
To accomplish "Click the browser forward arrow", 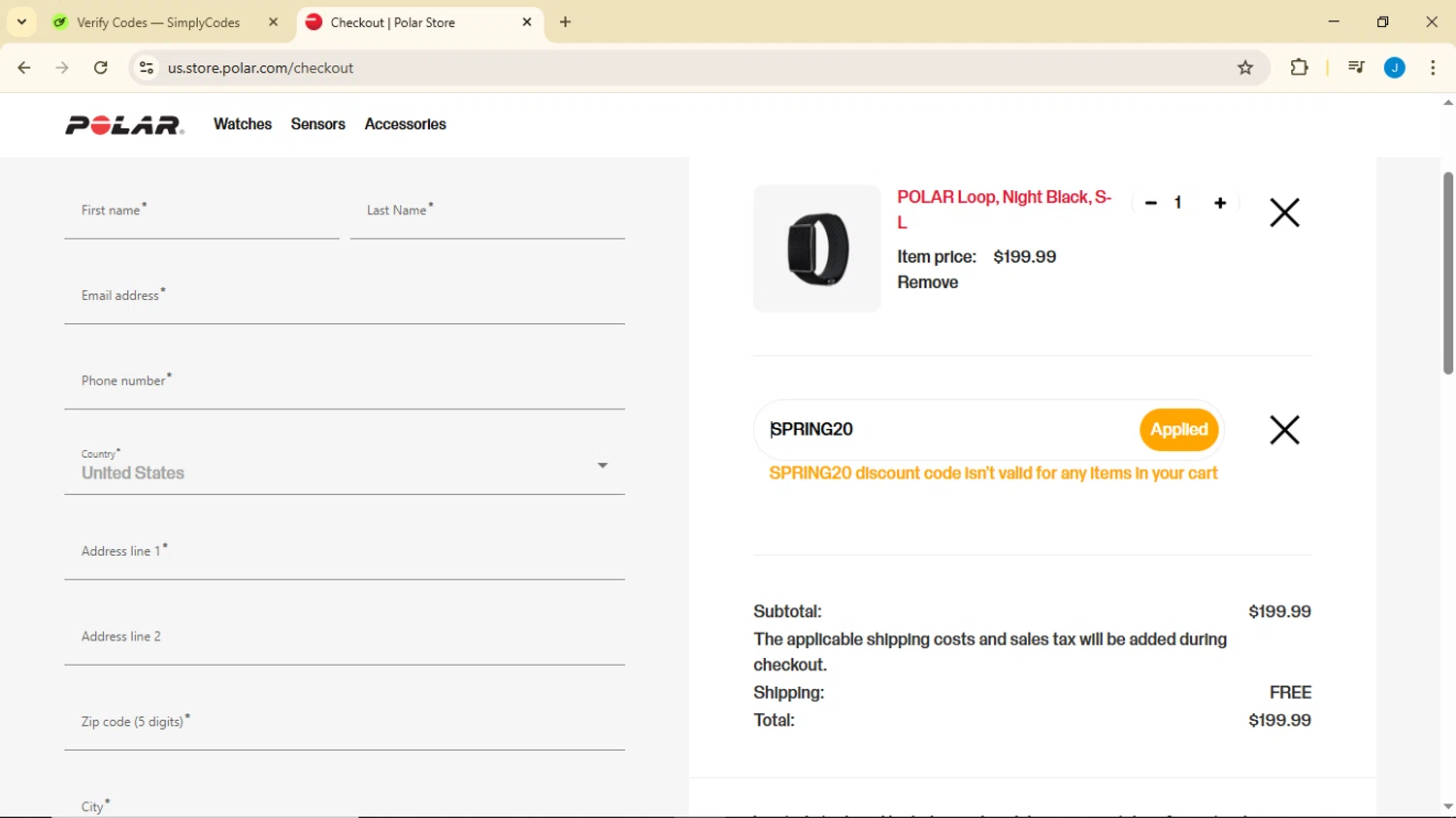I will tap(62, 68).
